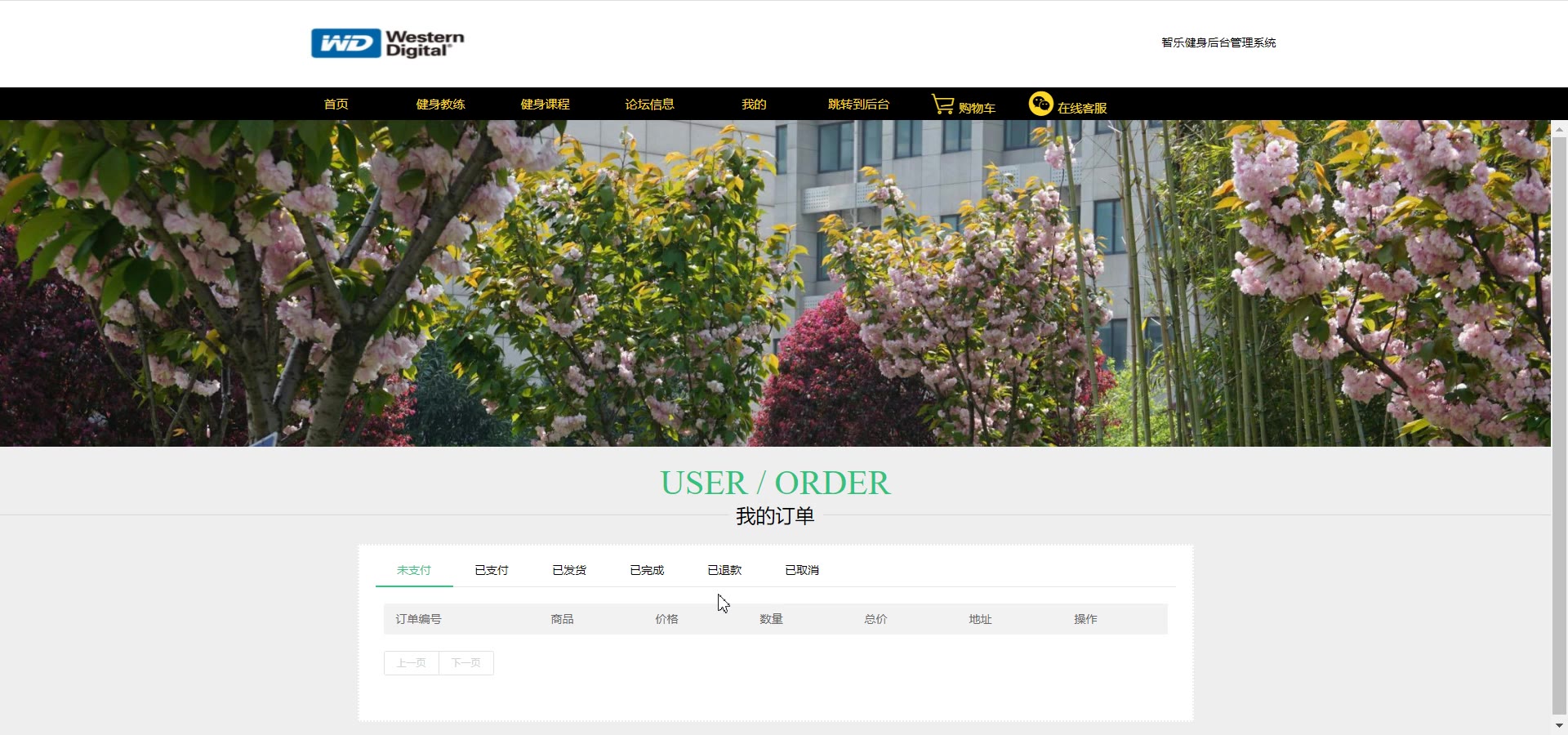Switch to the 已退款 tab
Image resolution: width=1568 pixels, height=735 pixels.
click(x=724, y=570)
